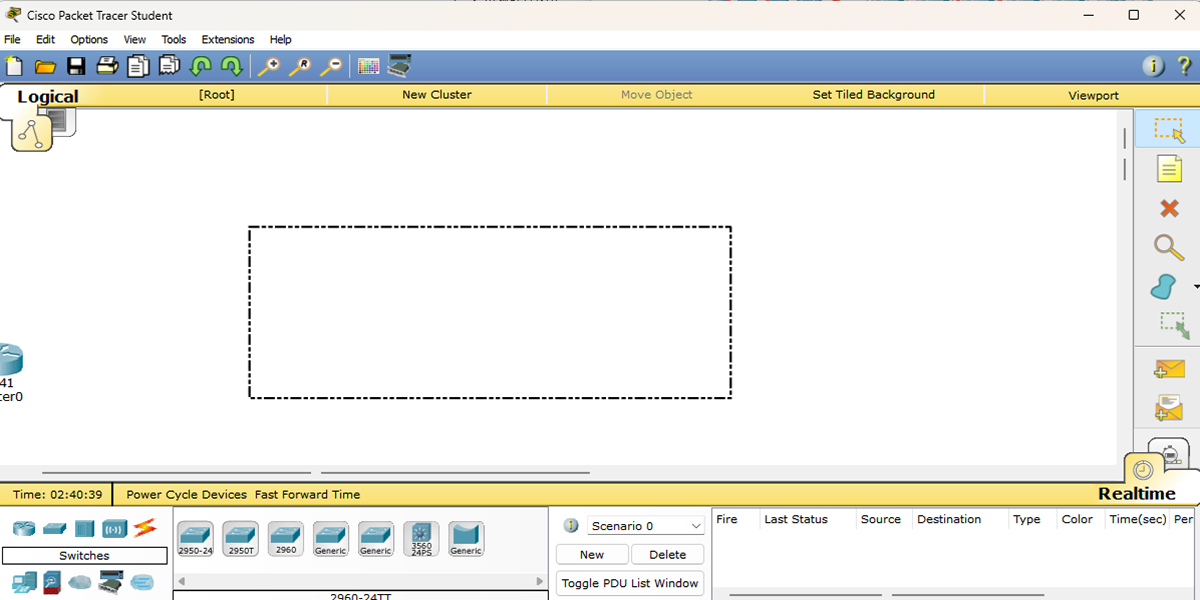The height and width of the screenshot is (600, 1200).
Task: Pick the 3560 24PS multilayer switch
Action: [x=421, y=539]
